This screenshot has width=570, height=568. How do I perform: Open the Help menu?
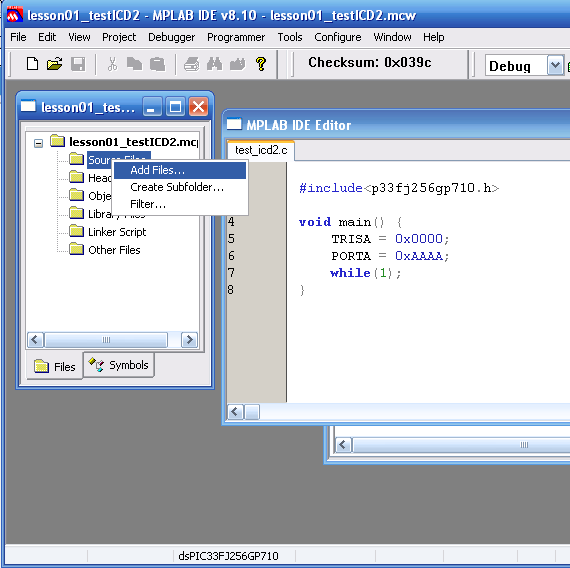(433, 37)
